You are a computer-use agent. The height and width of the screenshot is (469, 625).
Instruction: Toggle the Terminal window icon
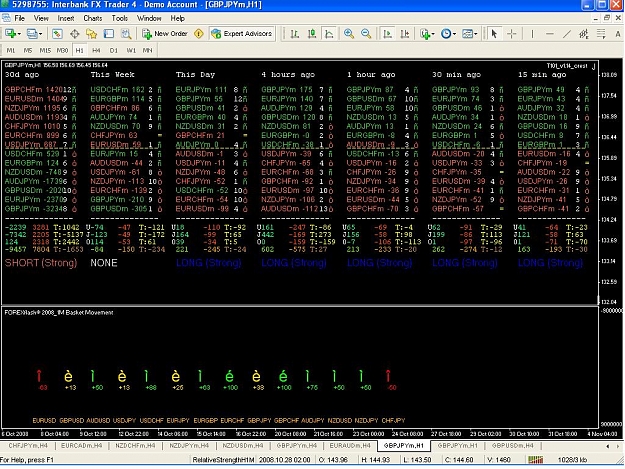pos(109,34)
